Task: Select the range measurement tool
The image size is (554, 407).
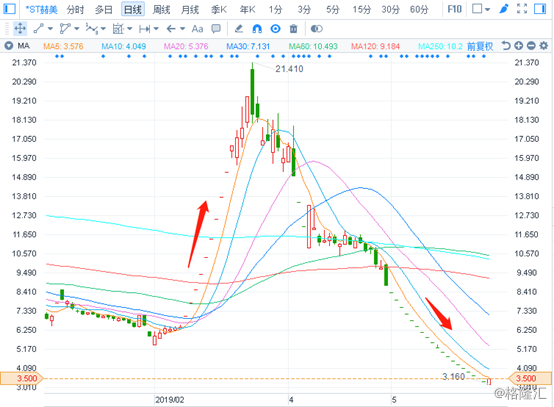Action: click(145, 29)
